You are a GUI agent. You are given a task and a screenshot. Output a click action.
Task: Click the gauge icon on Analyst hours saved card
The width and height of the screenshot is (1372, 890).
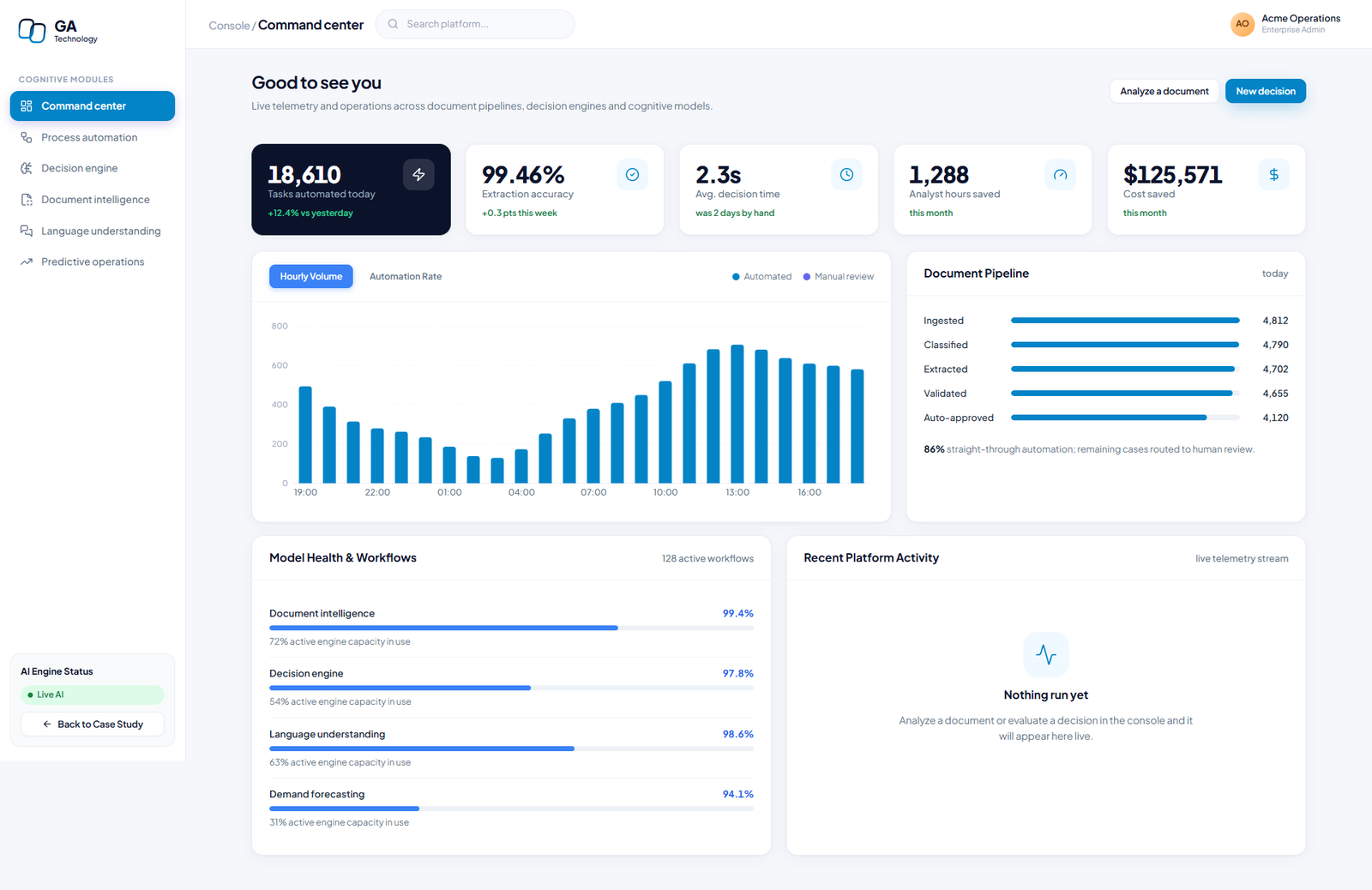point(1060,175)
